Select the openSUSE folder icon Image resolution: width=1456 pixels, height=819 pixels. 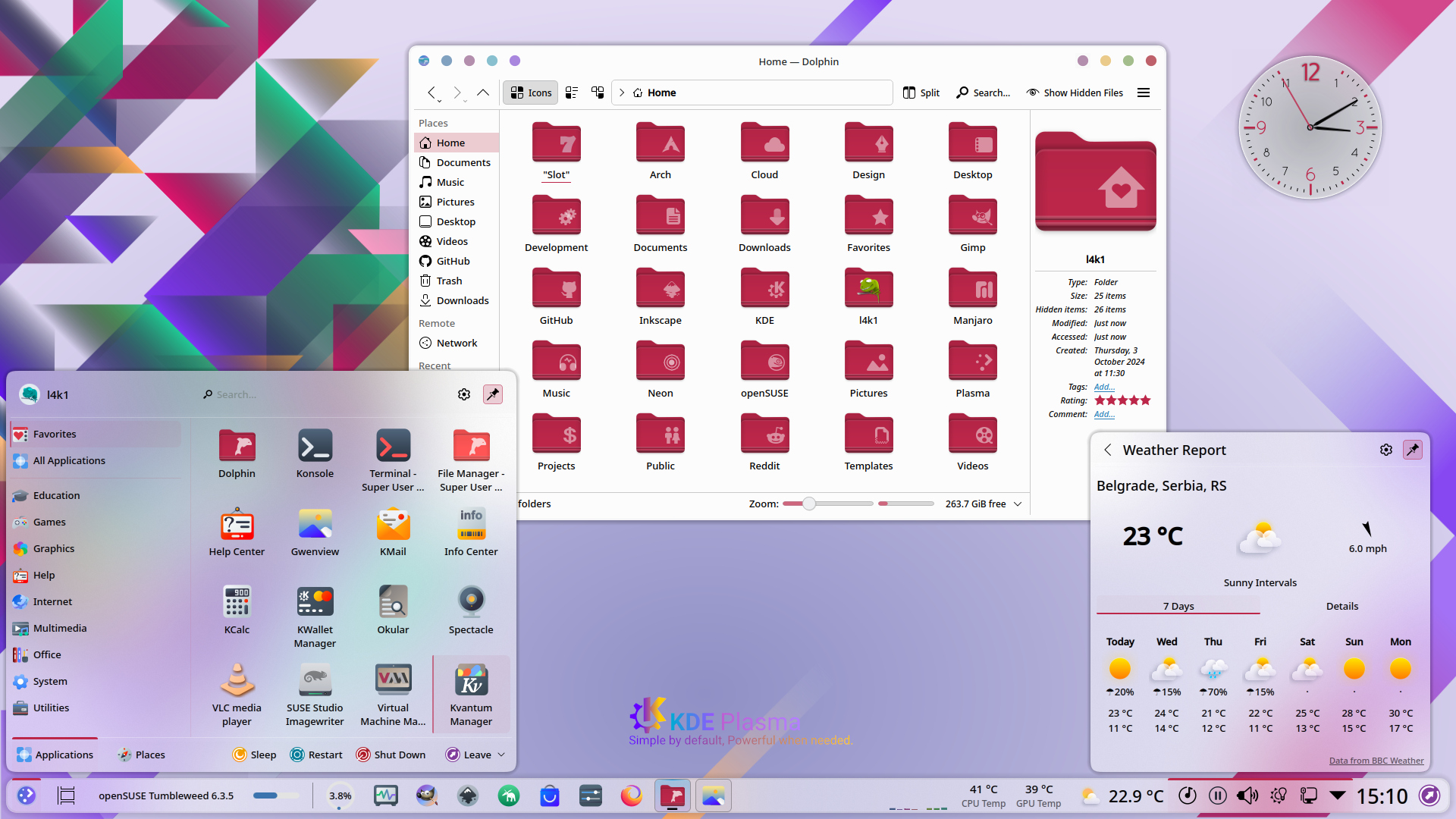pos(764,361)
